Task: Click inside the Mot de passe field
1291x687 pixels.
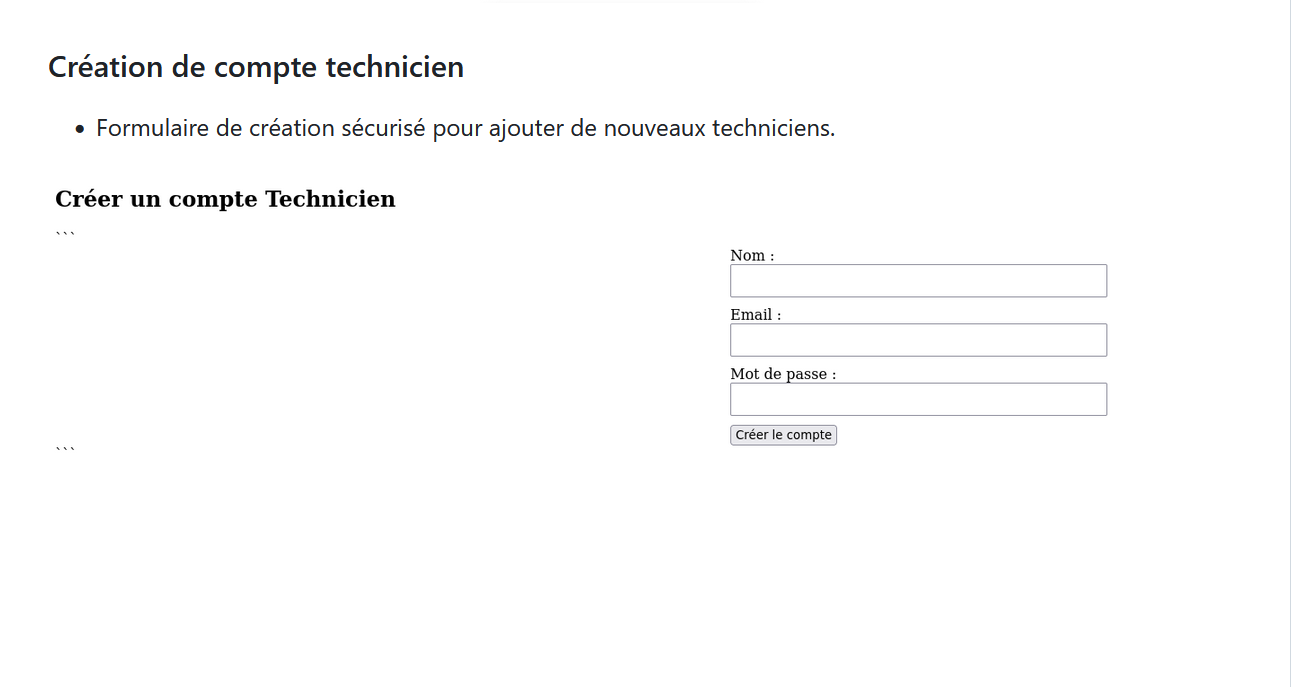Action: [917, 398]
